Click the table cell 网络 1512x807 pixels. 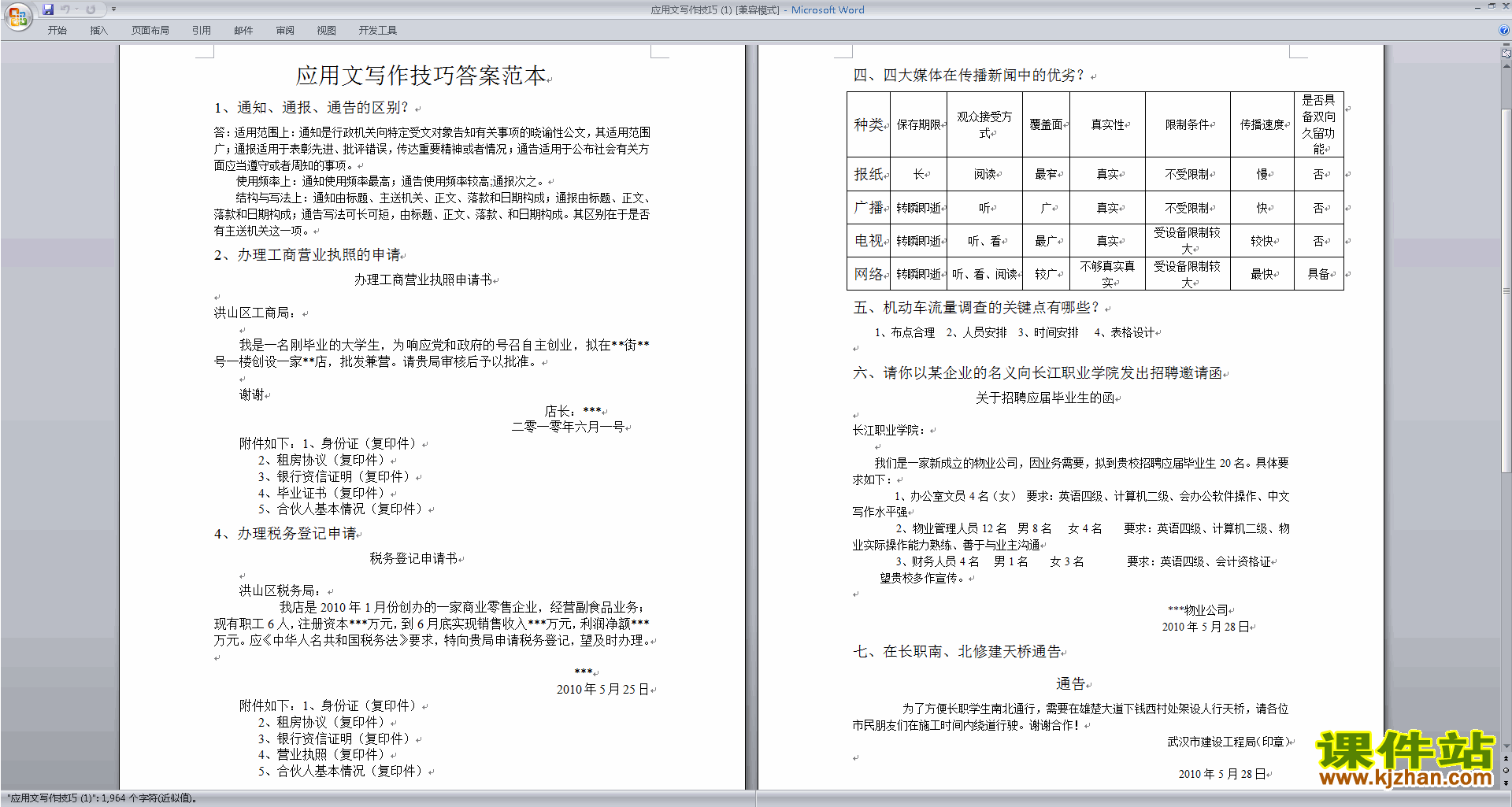click(869, 274)
